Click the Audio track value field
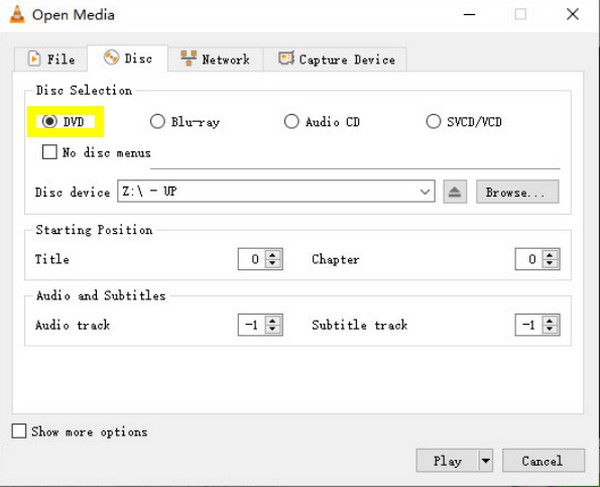The width and height of the screenshot is (600, 487). 251,325
